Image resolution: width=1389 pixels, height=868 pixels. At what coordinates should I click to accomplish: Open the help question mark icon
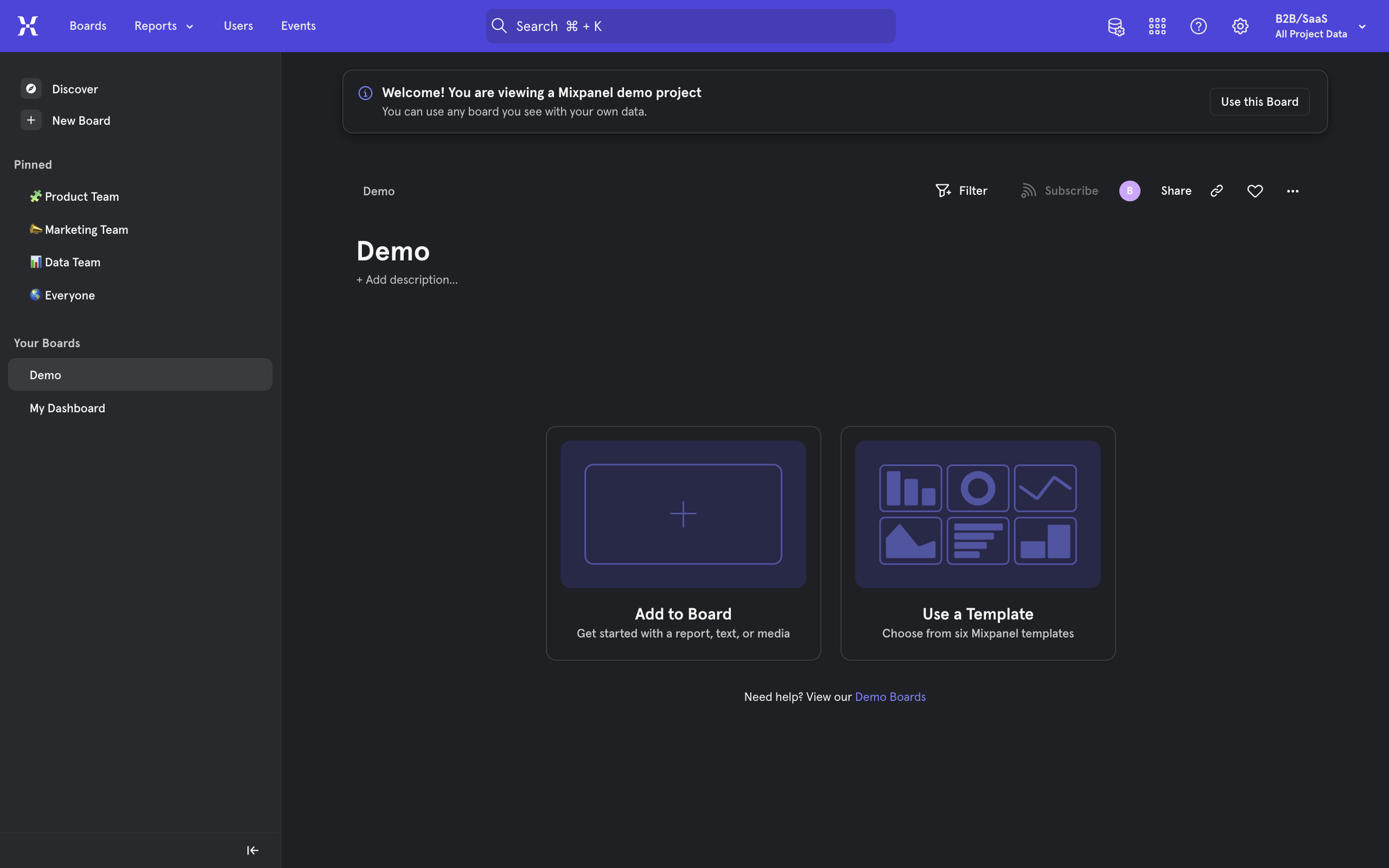coord(1199,26)
